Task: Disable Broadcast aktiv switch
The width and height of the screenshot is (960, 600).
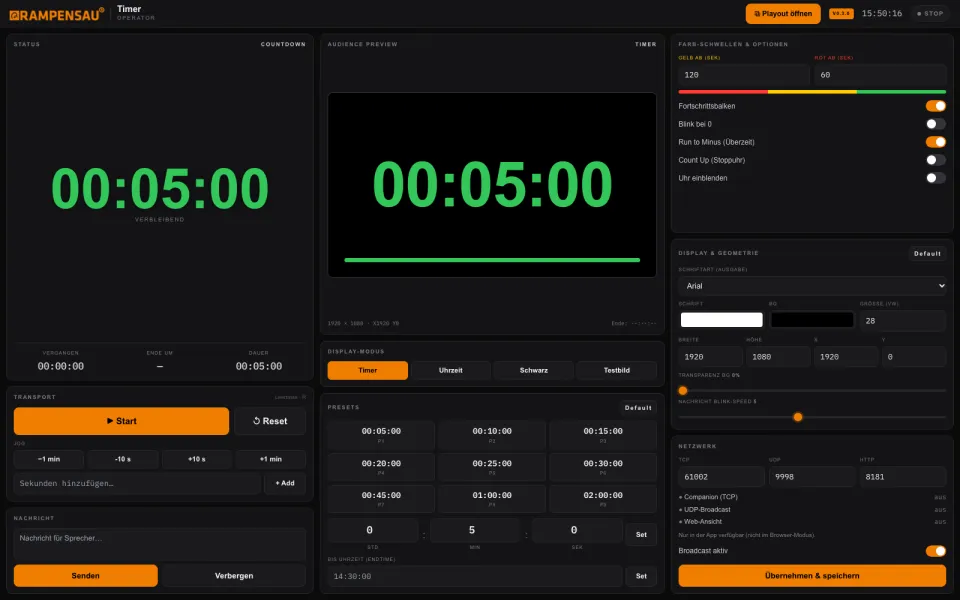Action: click(936, 551)
